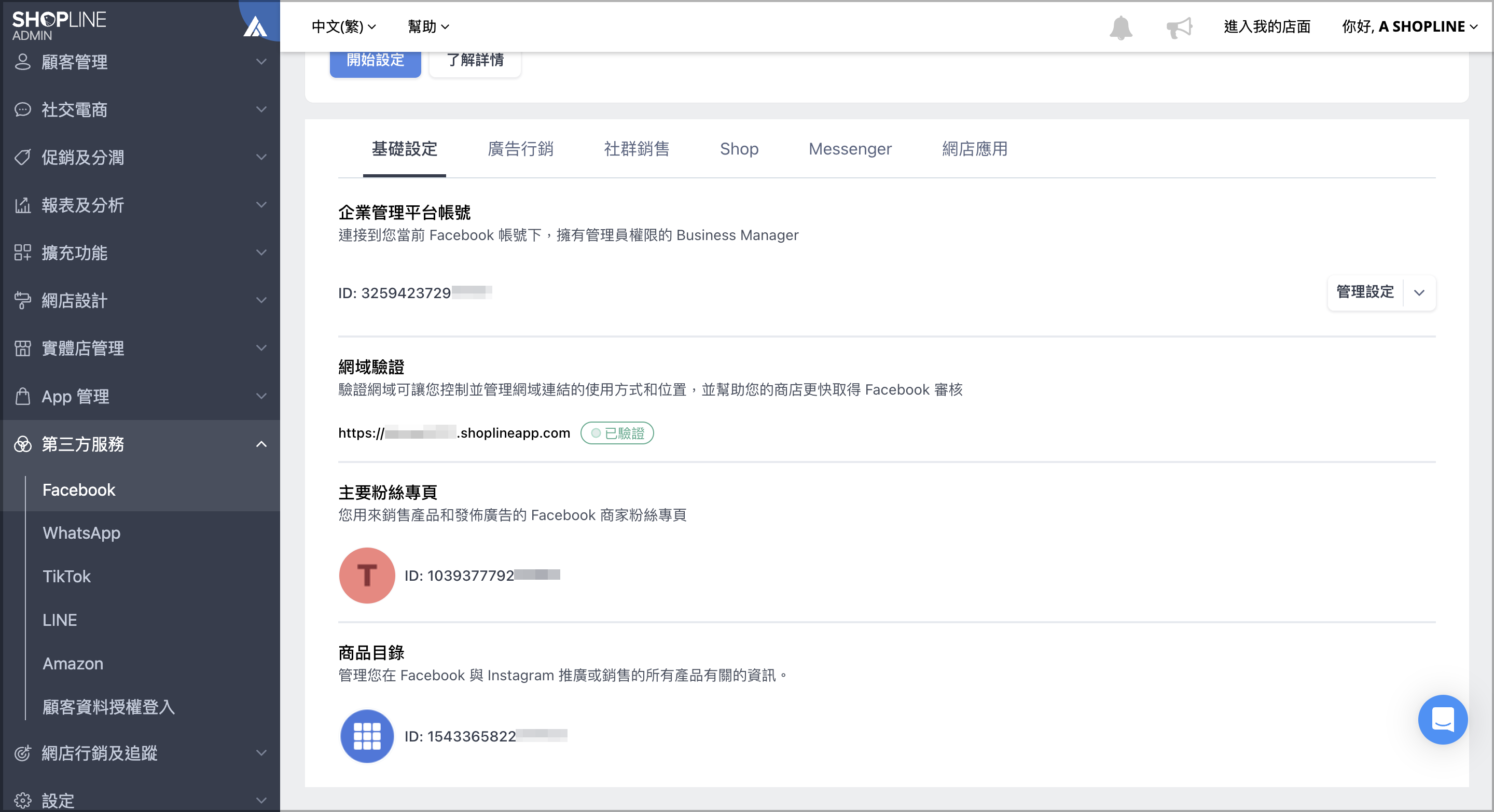Click the 已驗證 verified badge

click(617, 433)
